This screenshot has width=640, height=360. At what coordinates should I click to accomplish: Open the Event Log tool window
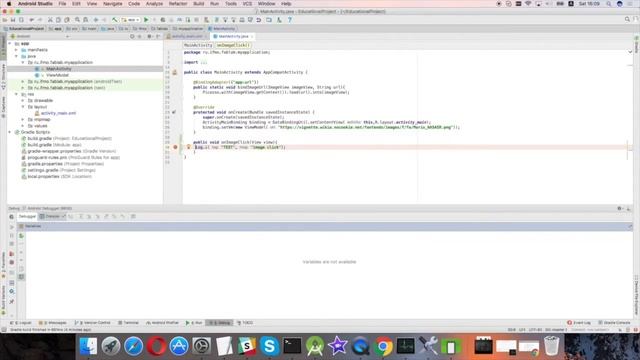click(x=579, y=323)
